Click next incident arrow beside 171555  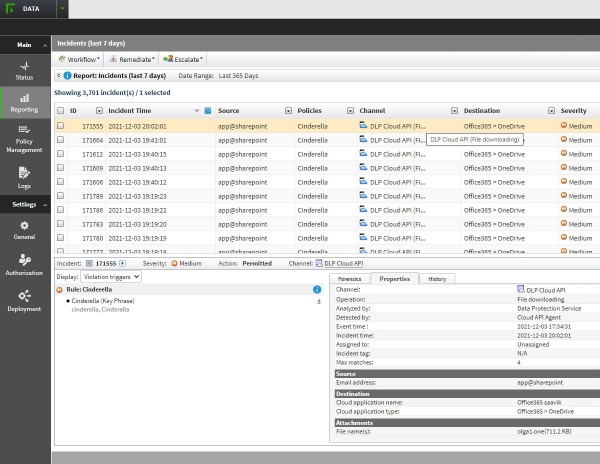123,263
